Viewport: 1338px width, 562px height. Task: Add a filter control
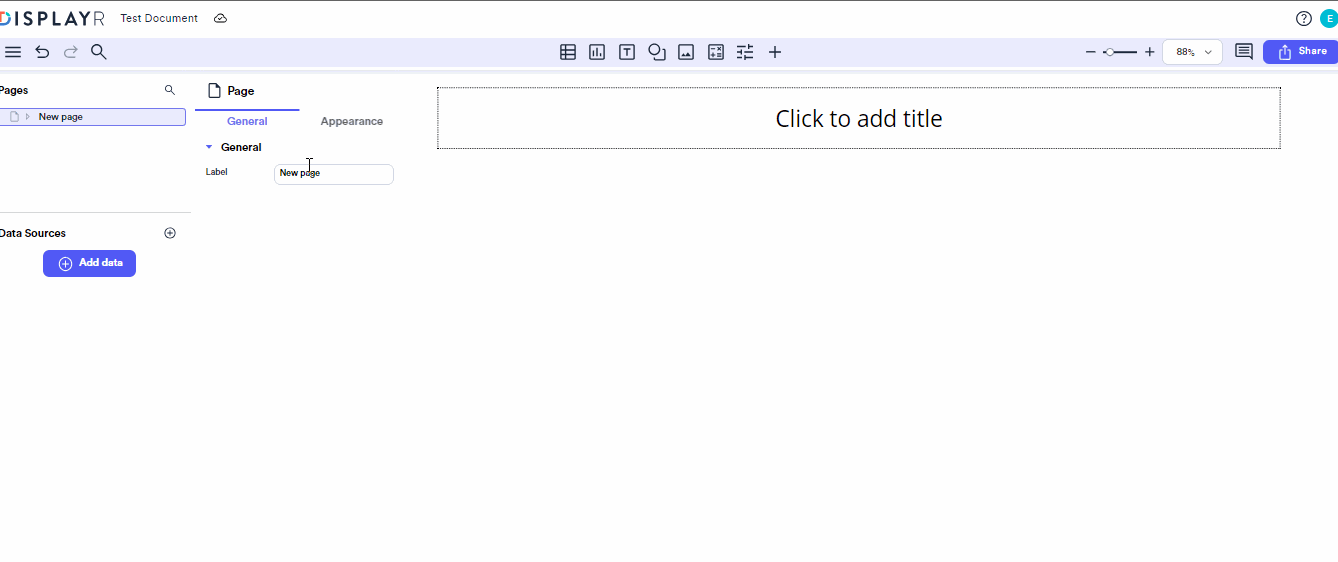pos(745,52)
